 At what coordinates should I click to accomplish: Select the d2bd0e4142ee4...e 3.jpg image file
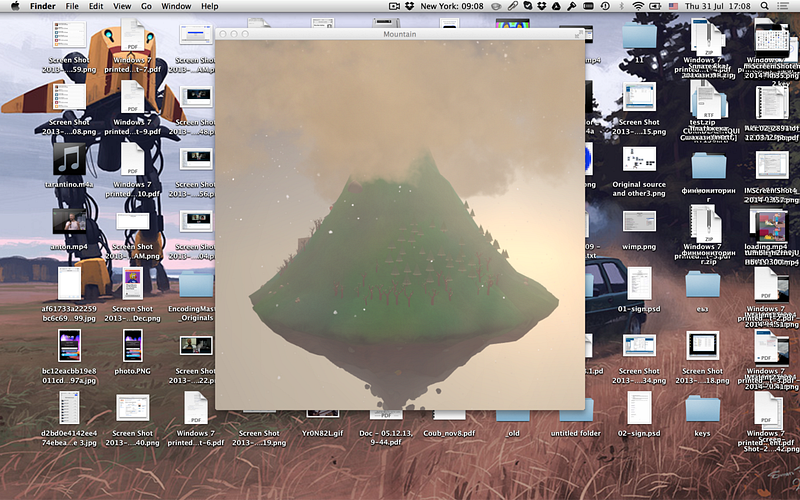tap(69, 408)
